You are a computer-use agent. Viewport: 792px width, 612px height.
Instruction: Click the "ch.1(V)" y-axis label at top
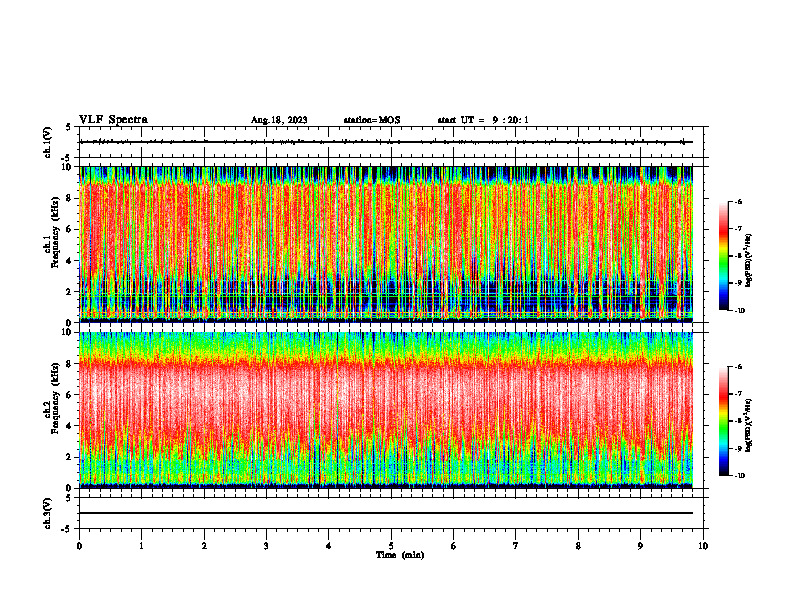47,142
